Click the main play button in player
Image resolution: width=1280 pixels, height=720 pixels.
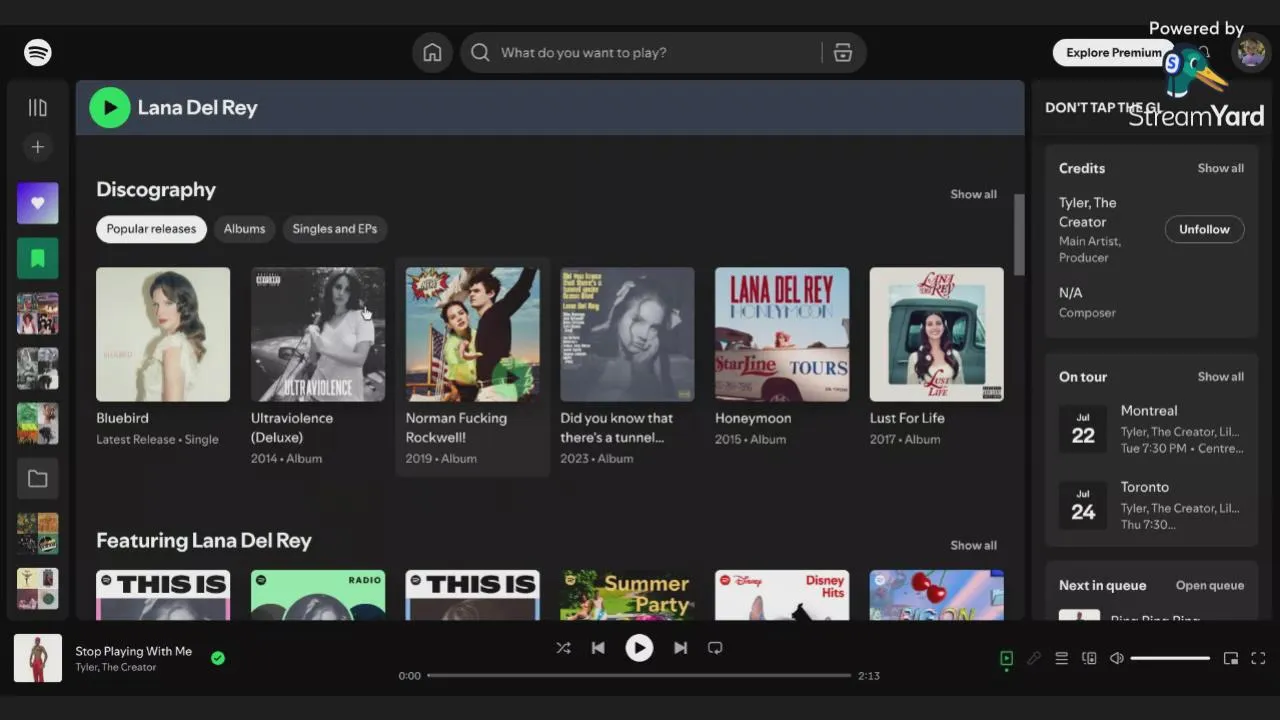pos(639,648)
